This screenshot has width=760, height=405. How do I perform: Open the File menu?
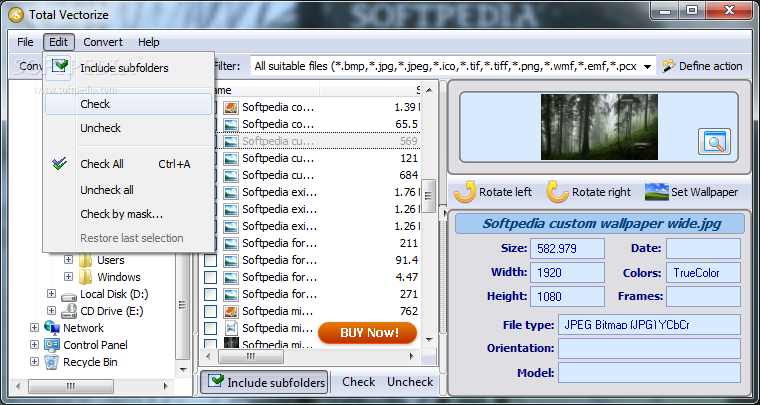pos(25,42)
